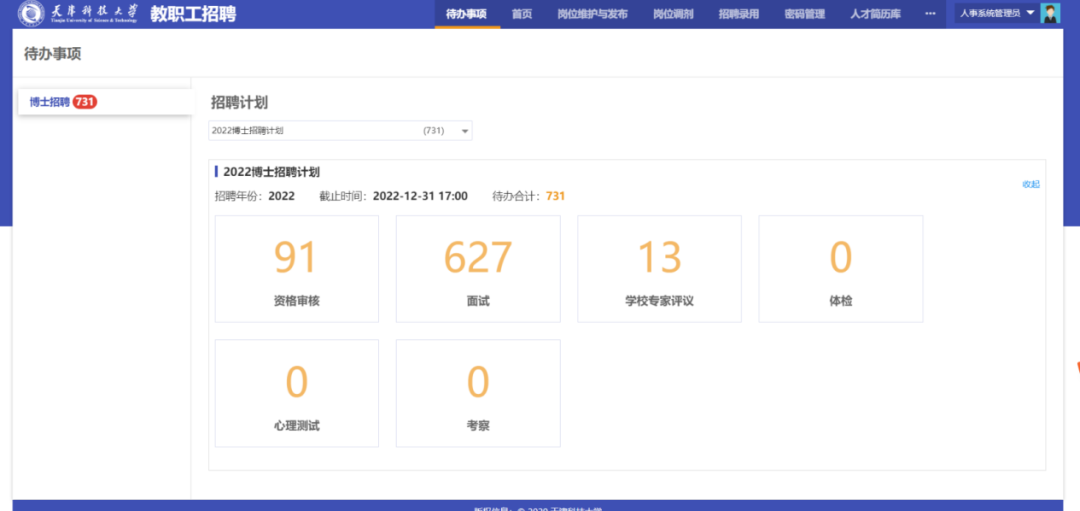
Task: Open the 面试 card showing 627
Action: 478,269
